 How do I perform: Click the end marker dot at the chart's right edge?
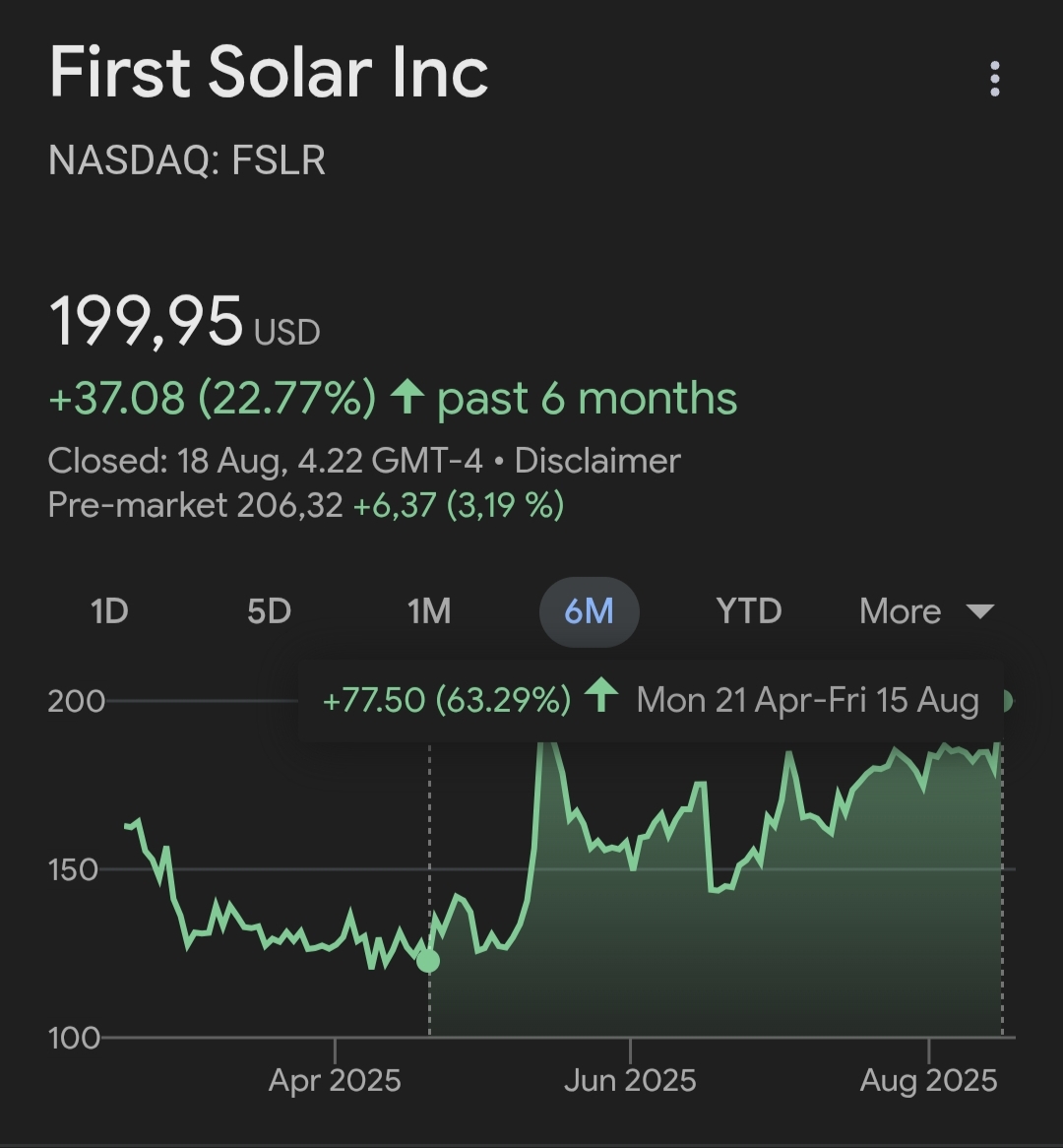pos(1005,701)
